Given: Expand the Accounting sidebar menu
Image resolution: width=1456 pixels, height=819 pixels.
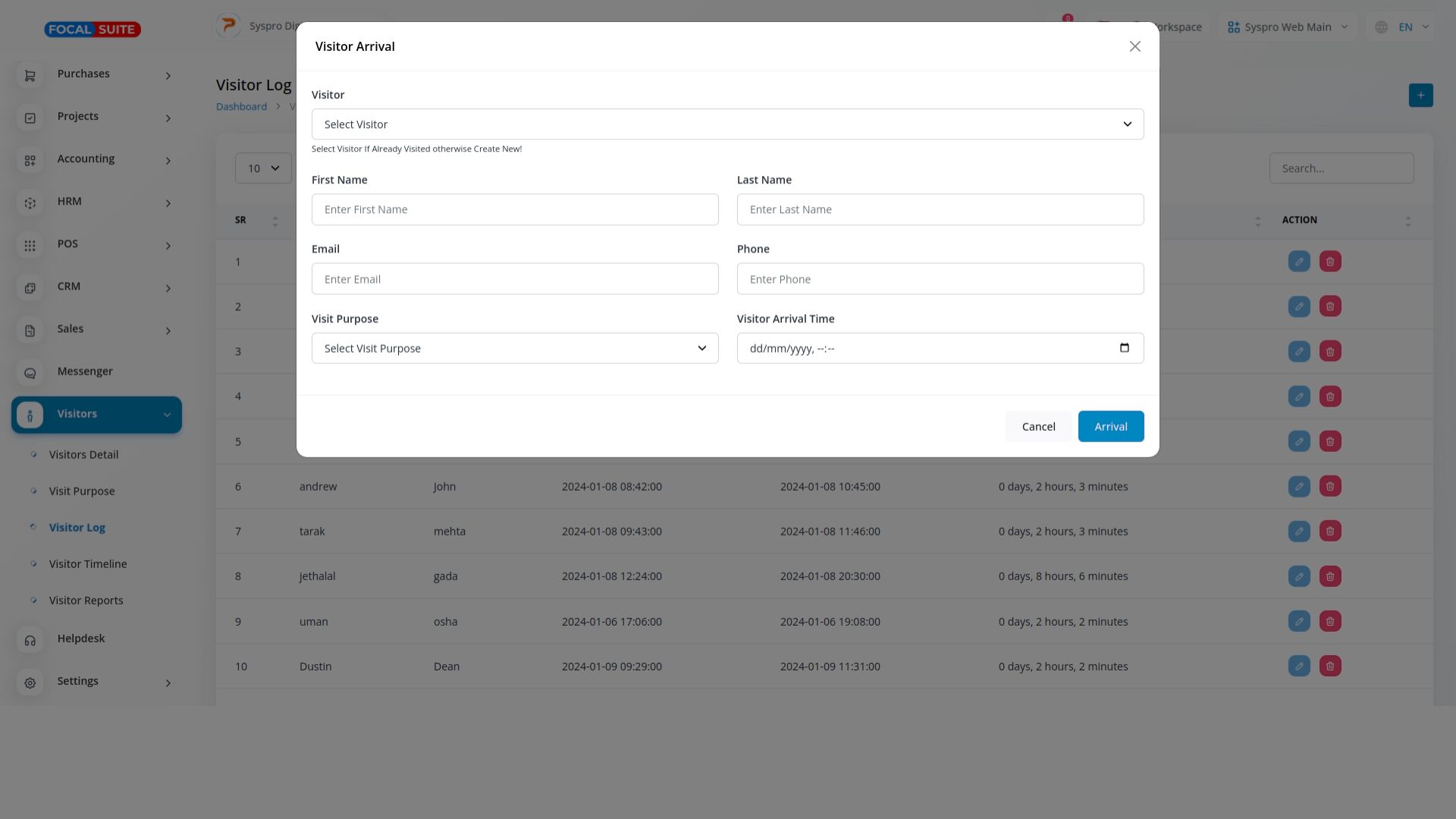Looking at the screenshot, I should point(96,159).
